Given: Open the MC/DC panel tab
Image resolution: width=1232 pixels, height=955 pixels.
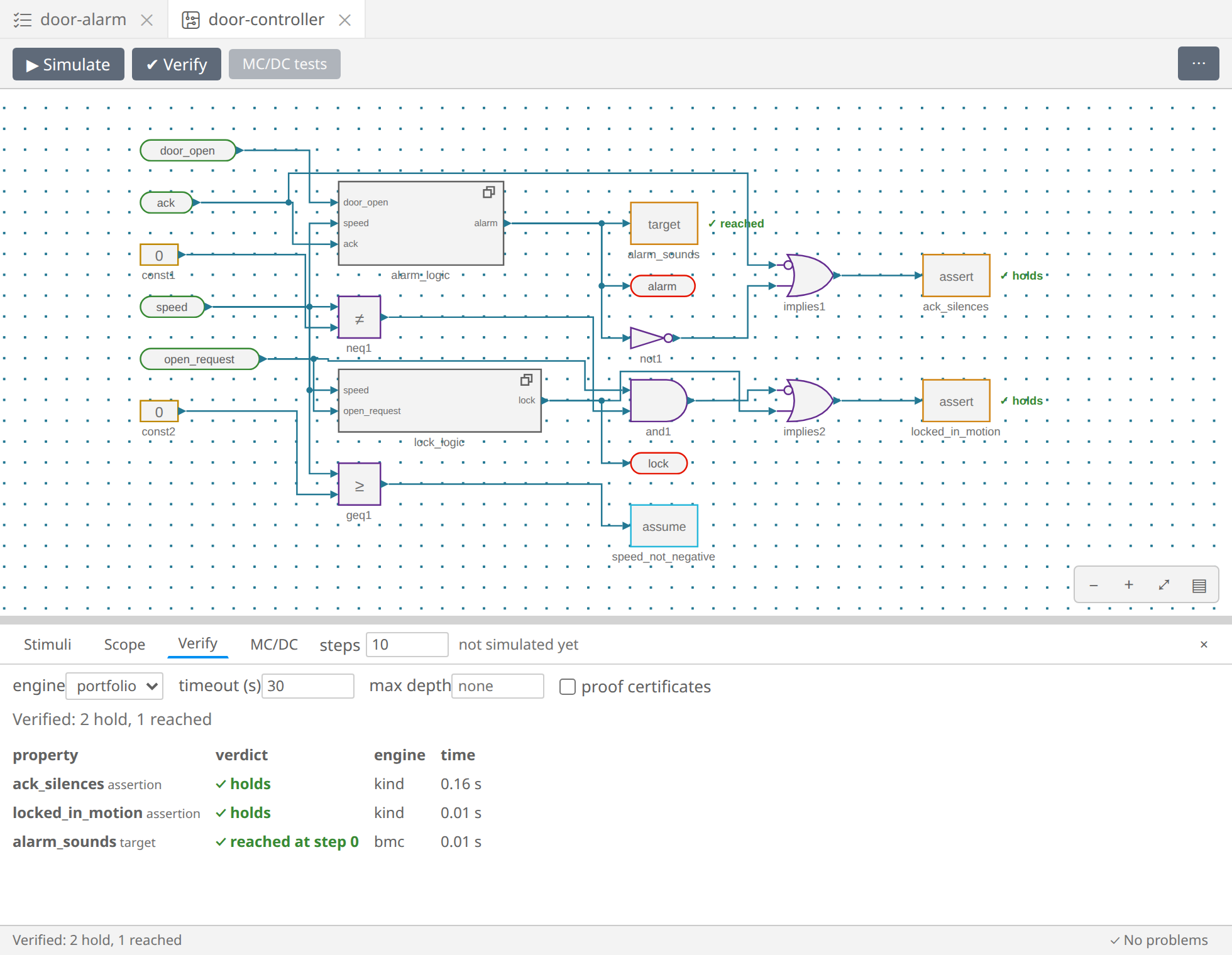Looking at the screenshot, I should pyautogui.click(x=274, y=645).
